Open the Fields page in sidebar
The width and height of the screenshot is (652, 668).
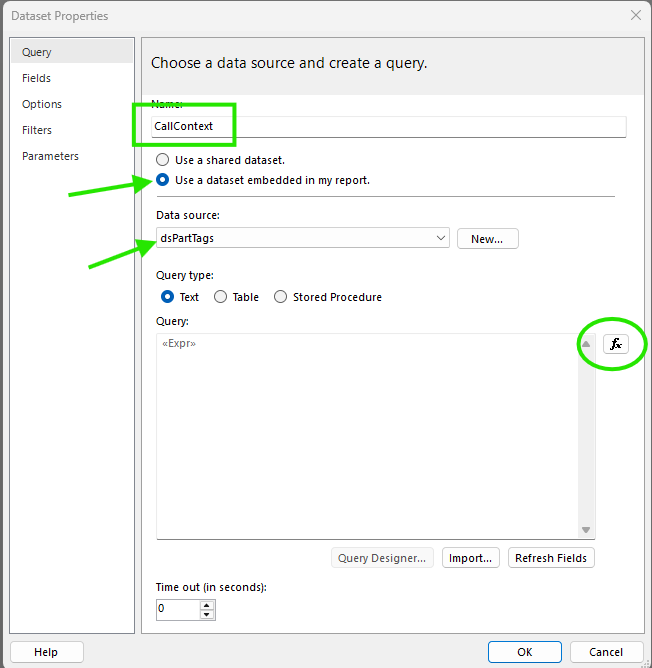click(36, 78)
